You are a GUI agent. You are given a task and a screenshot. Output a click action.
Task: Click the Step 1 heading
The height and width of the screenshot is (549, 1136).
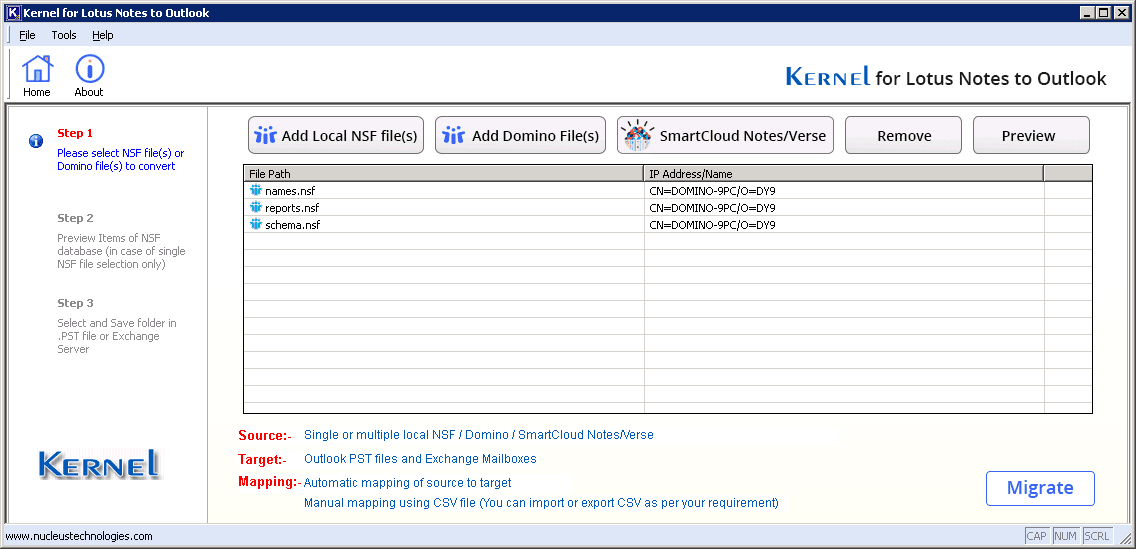(75, 133)
